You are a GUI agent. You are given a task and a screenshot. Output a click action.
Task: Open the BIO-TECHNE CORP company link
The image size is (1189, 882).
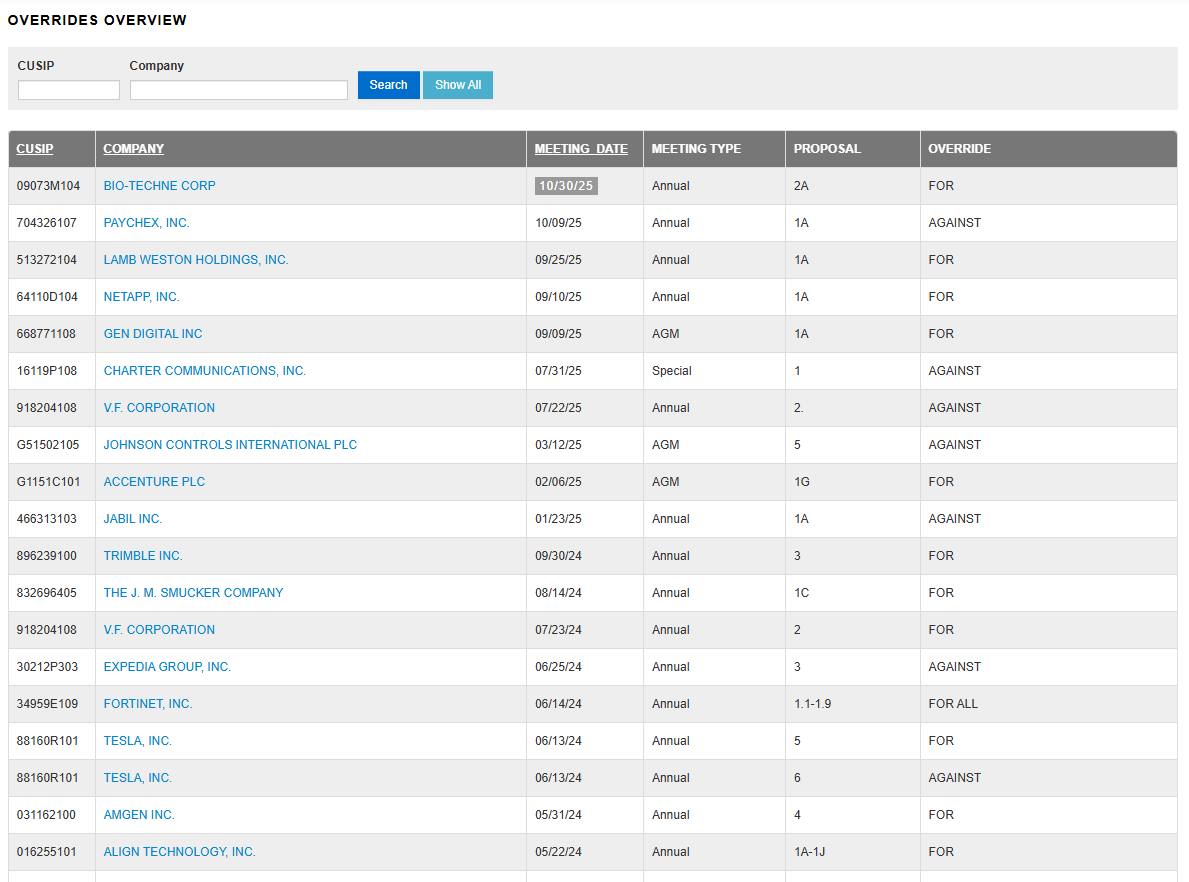point(159,185)
